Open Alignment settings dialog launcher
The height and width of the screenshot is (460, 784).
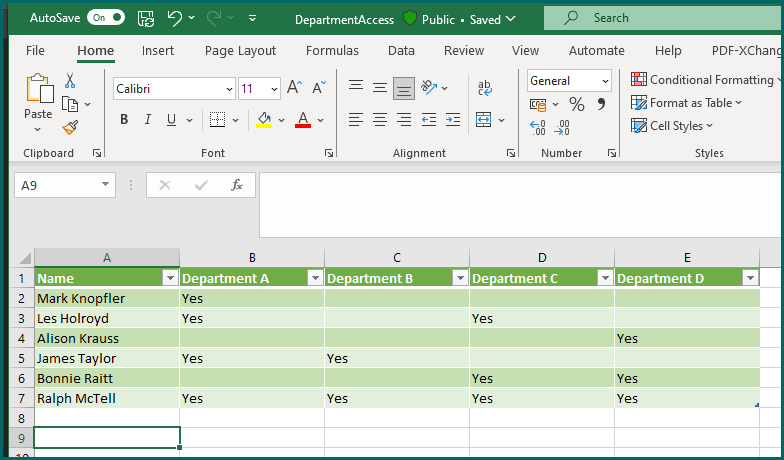(x=510, y=154)
